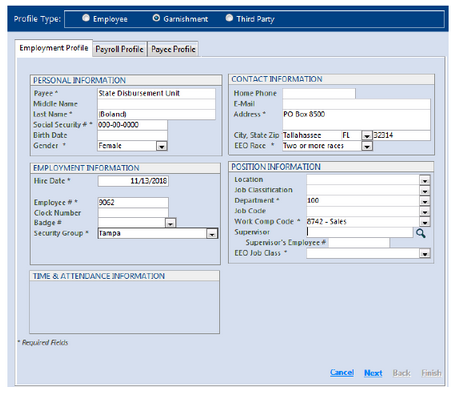Click the Birth Date field

point(132,135)
